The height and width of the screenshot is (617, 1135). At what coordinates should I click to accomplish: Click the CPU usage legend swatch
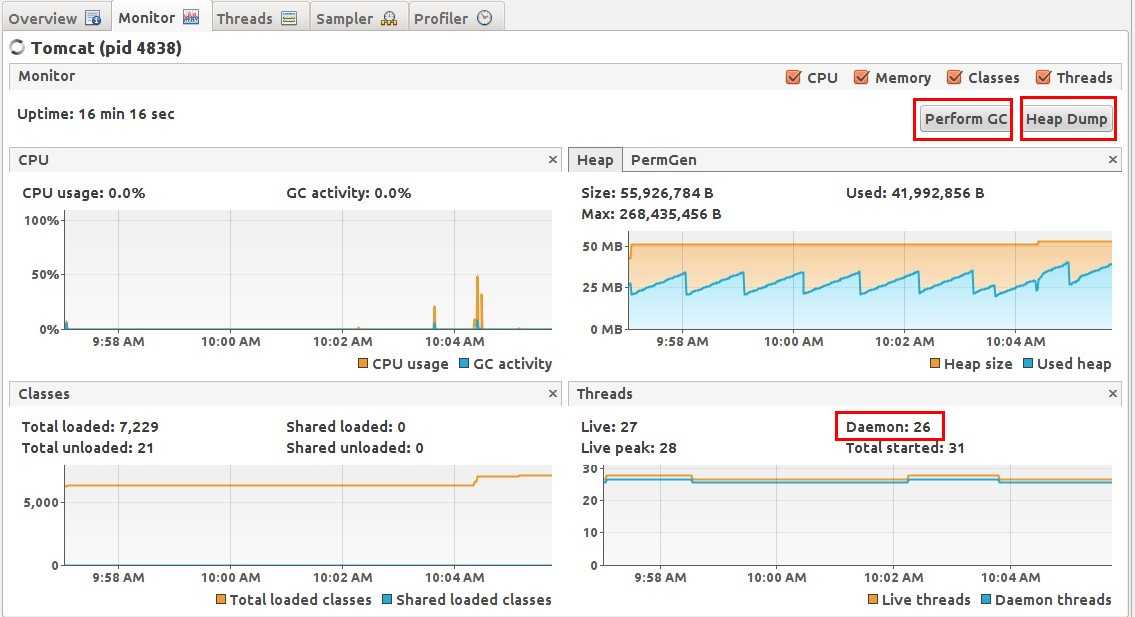pyautogui.click(x=363, y=364)
